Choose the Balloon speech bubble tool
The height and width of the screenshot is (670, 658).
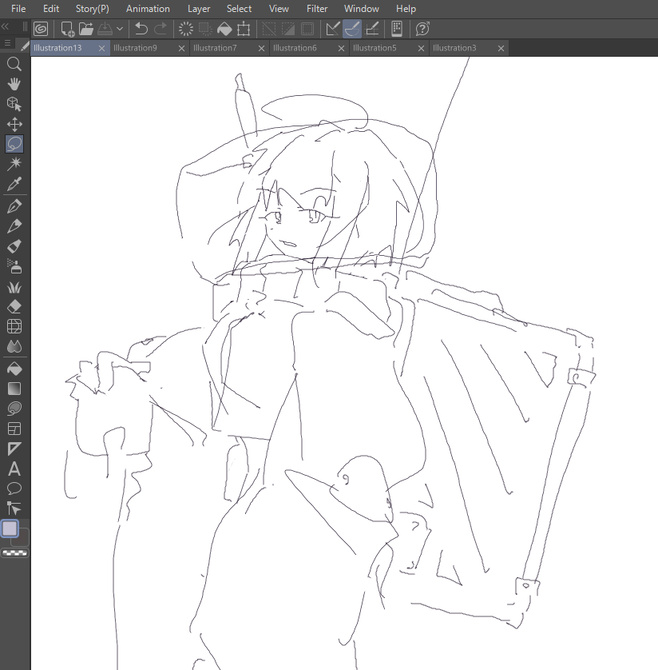tap(14, 488)
